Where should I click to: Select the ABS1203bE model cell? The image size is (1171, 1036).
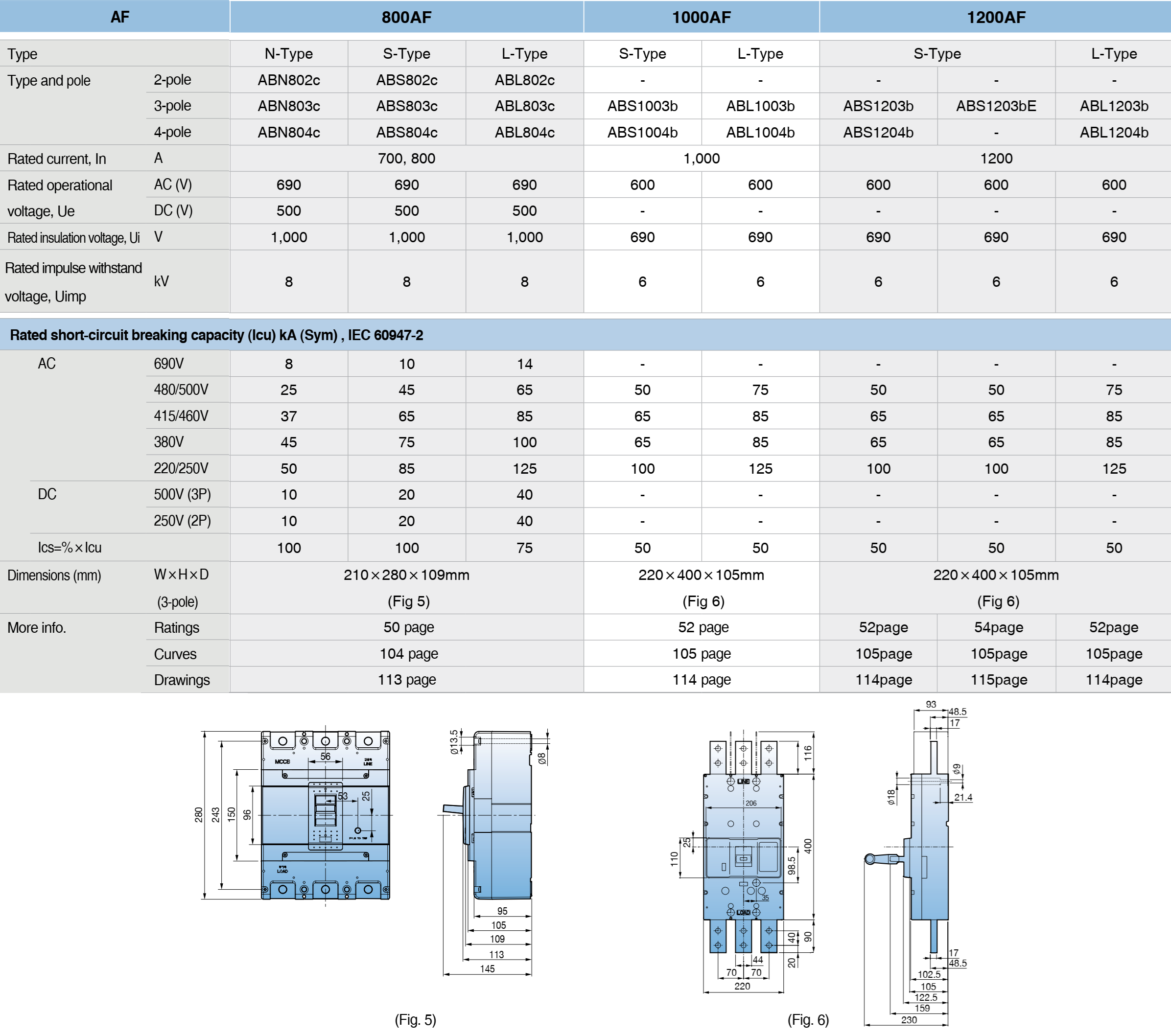click(x=996, y=106)
